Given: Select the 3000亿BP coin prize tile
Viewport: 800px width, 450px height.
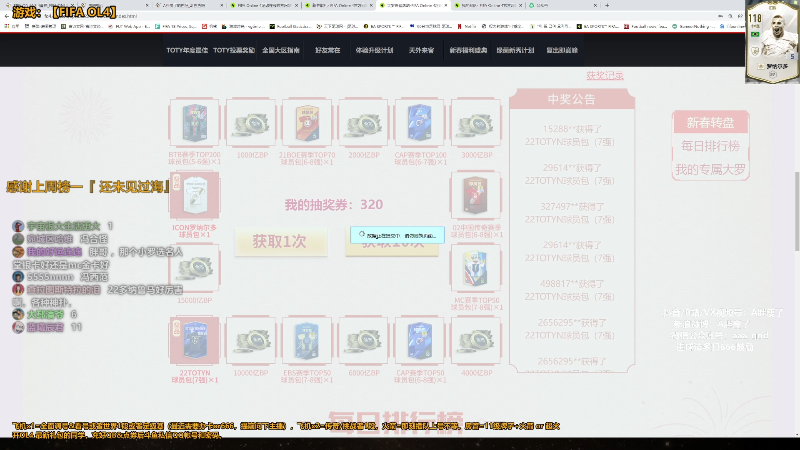Looking at the screenshot, I should tap(476, 123).
